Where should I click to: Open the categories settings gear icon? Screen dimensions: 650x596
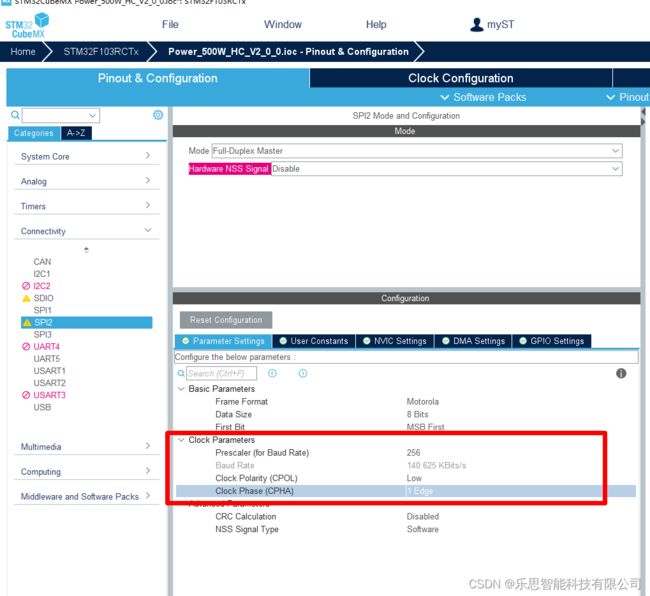(158, 115)
